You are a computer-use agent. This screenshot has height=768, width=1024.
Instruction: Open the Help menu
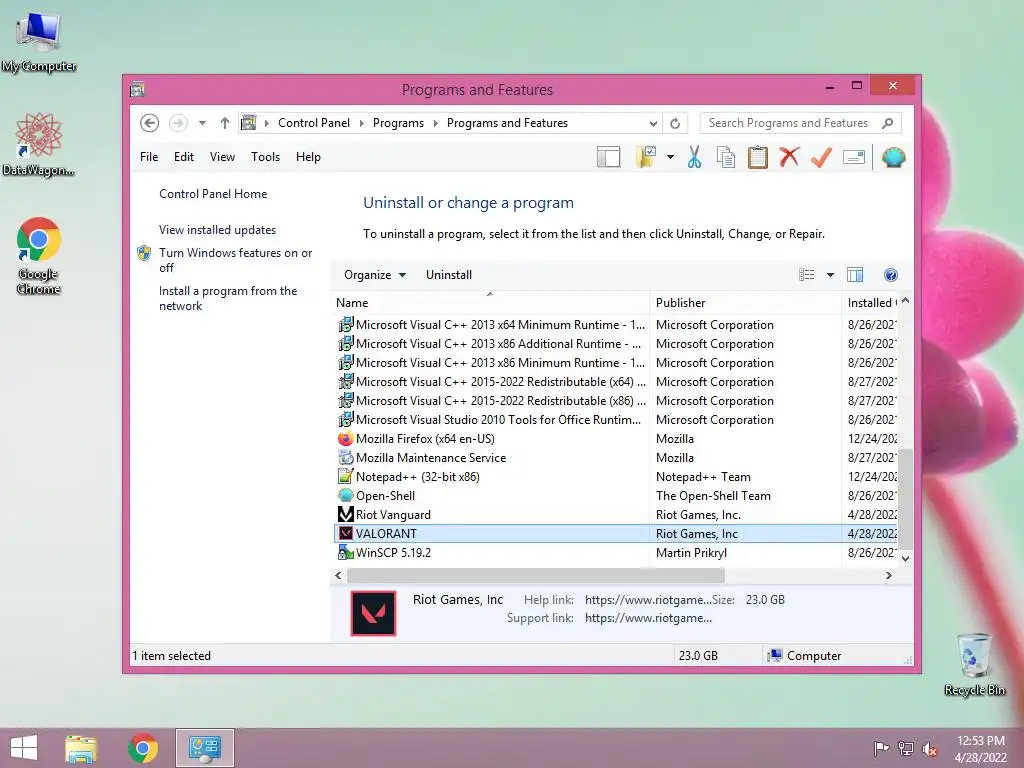click(x=308, y=157)
